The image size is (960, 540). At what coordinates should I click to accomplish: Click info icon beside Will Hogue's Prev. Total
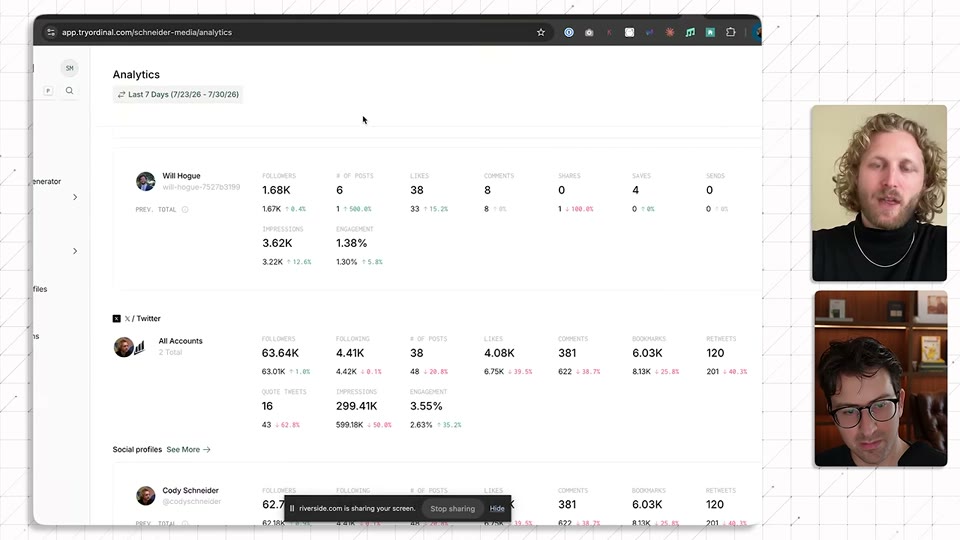(185, 209)
